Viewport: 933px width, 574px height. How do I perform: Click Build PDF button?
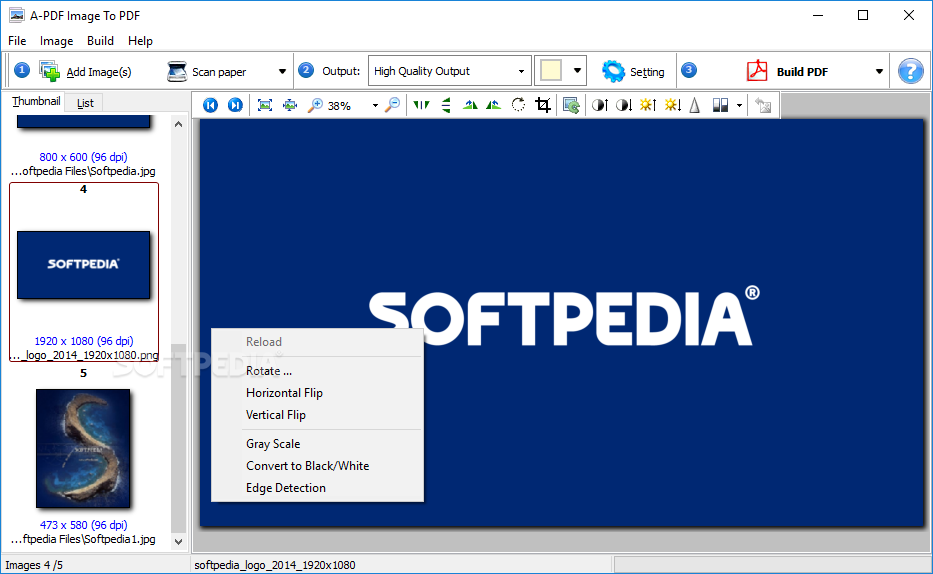(787, 71)
